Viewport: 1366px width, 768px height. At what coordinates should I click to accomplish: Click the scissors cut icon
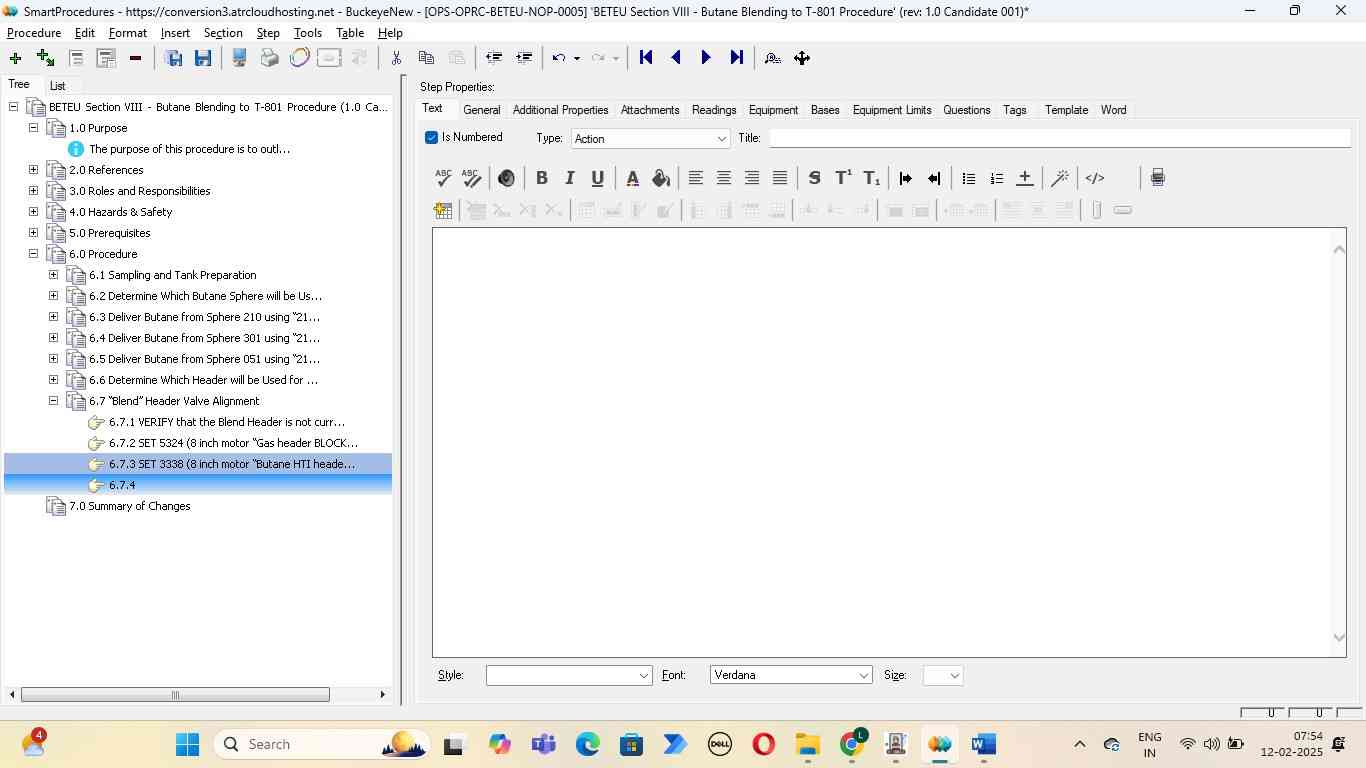[396, 58]
